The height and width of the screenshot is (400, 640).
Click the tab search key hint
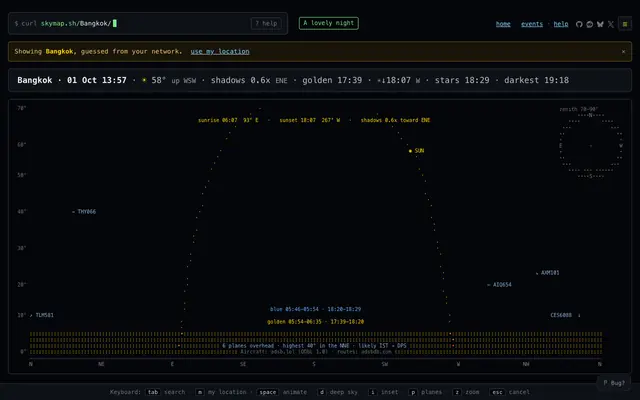click(x=165, y=392)
